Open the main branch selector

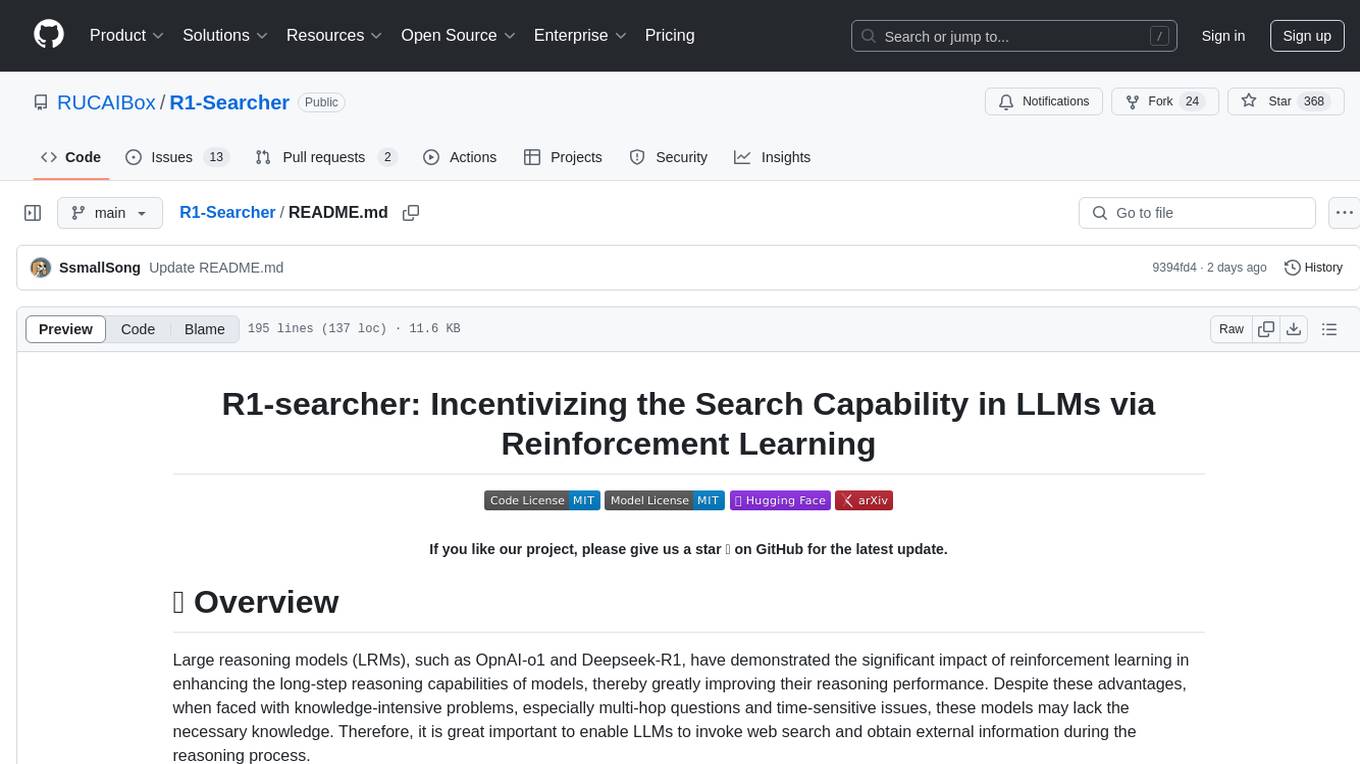tap(110, 213)
